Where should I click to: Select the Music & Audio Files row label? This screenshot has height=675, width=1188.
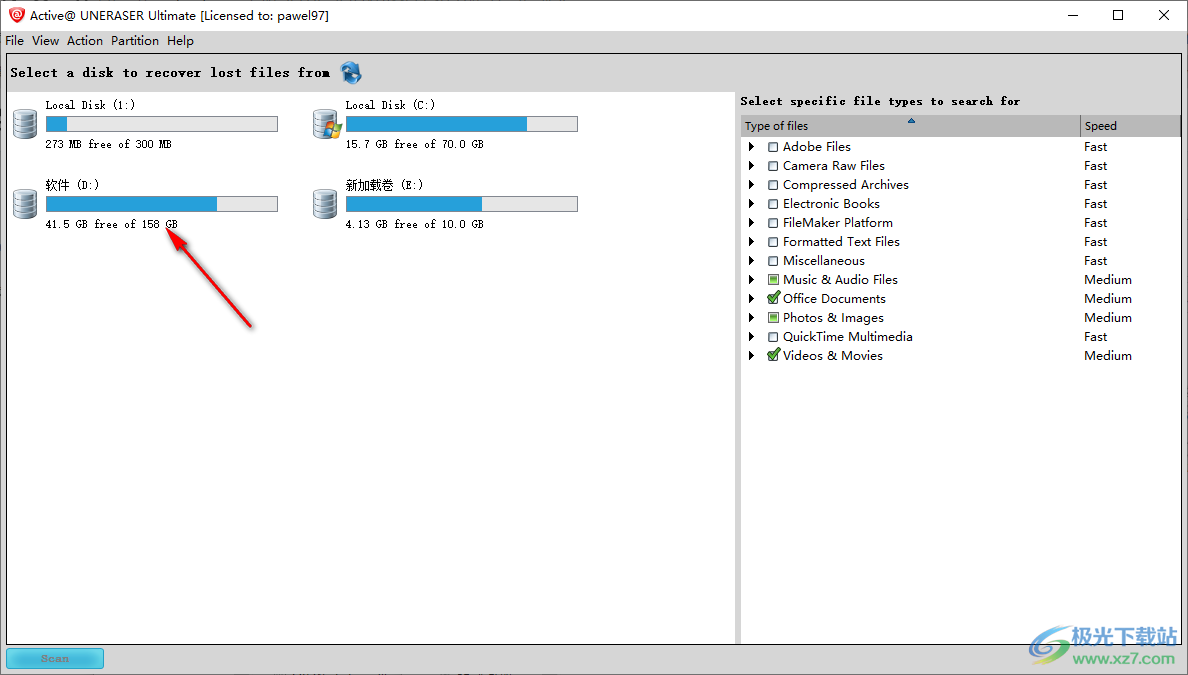840,280
